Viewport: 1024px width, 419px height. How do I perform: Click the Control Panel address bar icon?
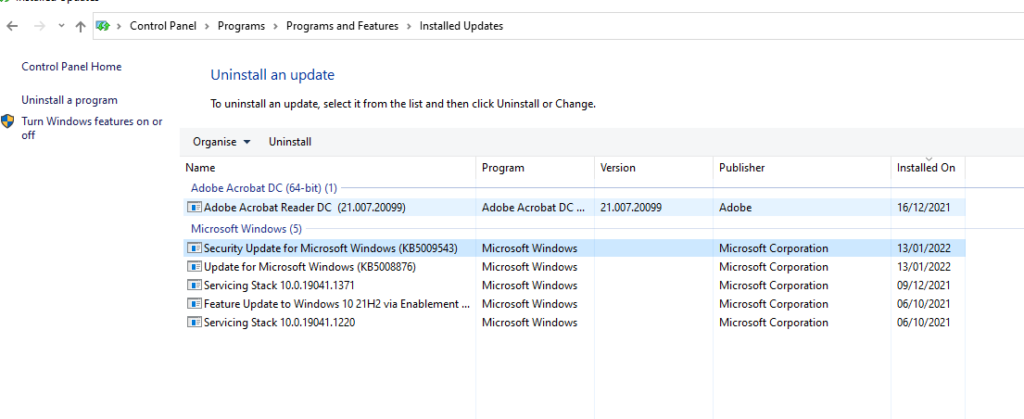pyautogui.click(x=103, y=26)
